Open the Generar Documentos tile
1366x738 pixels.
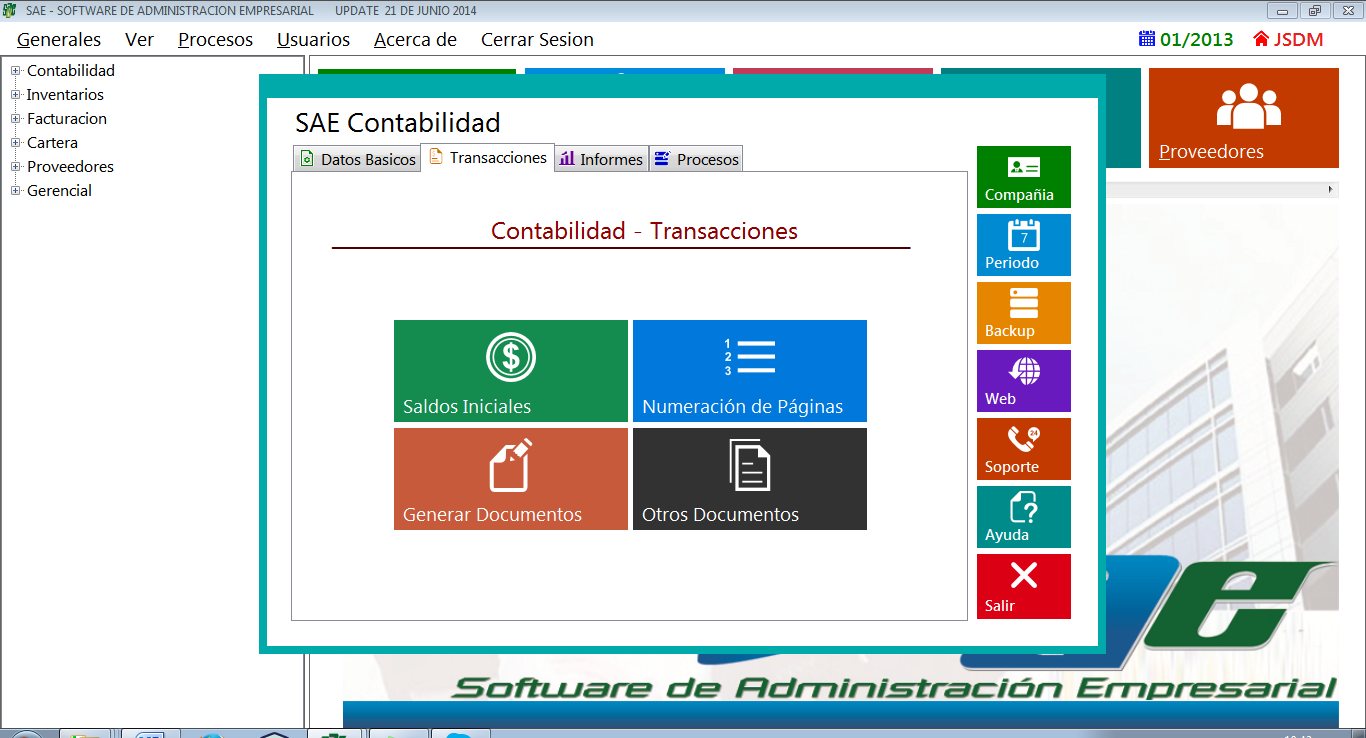[x=511, y=479]
